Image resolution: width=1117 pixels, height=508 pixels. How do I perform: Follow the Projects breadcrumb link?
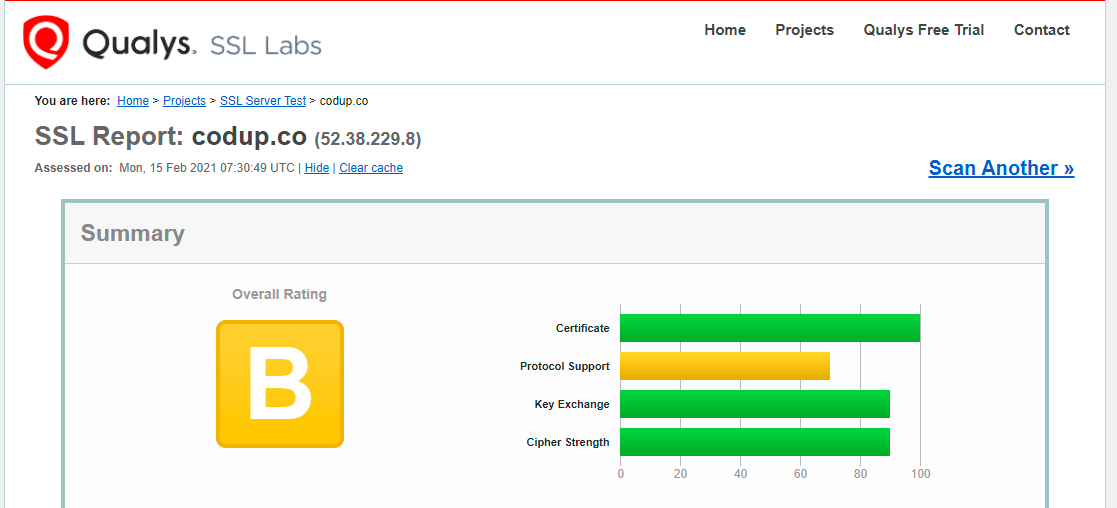click(185, 101)
